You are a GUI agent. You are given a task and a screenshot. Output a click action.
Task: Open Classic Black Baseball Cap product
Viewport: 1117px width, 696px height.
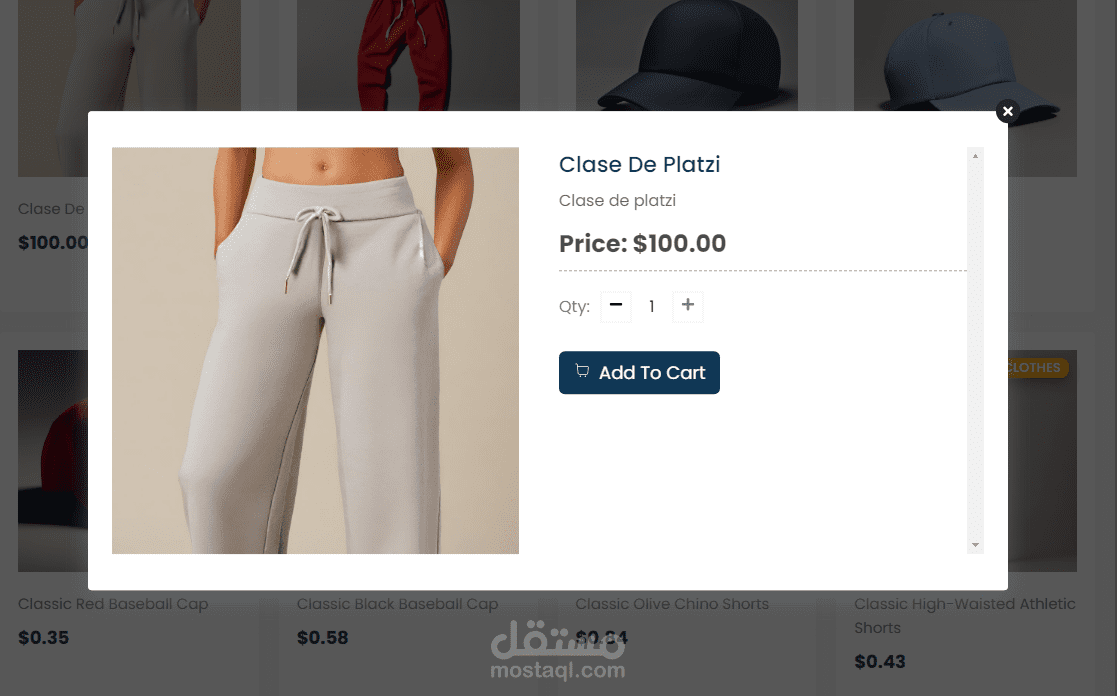[398, 604]
